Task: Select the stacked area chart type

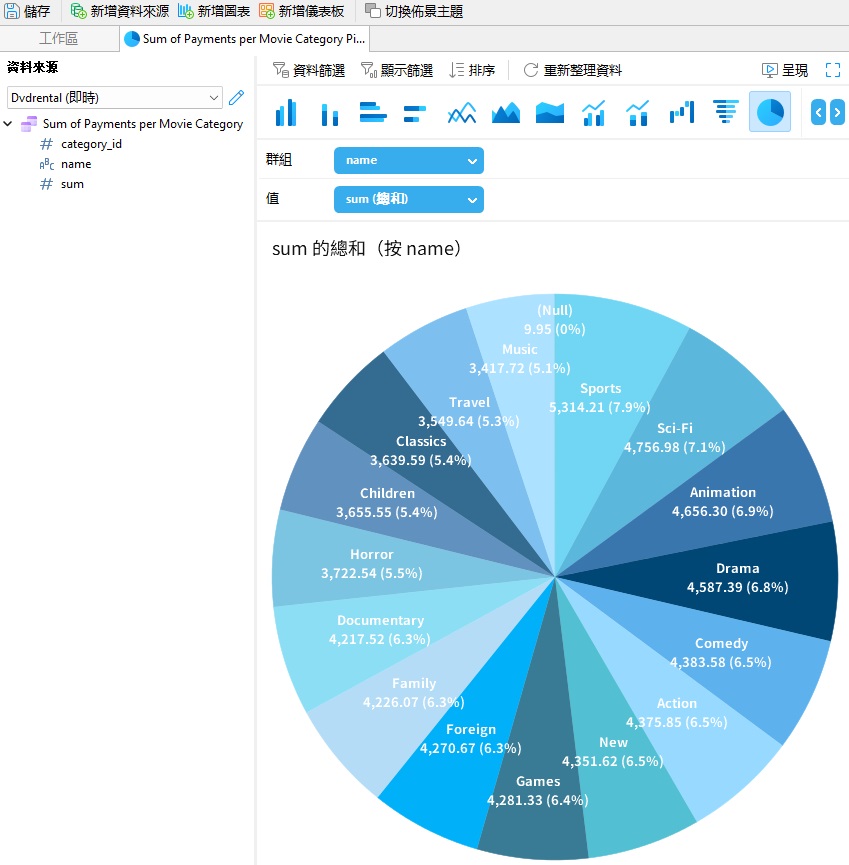Action: click(548, 111)
